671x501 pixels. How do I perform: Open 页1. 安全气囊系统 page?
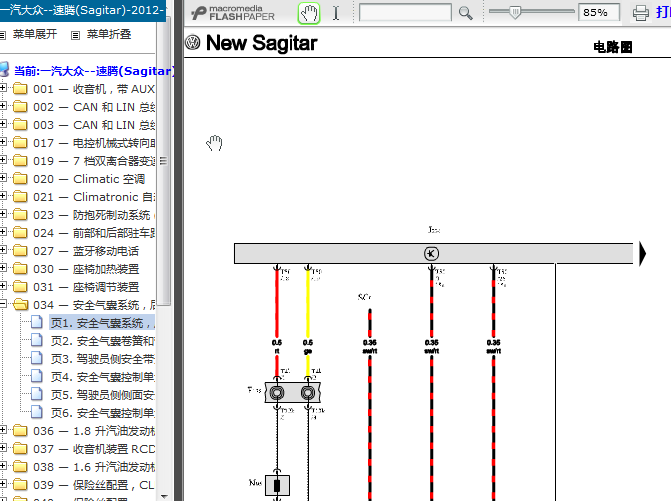pos(102,323)
